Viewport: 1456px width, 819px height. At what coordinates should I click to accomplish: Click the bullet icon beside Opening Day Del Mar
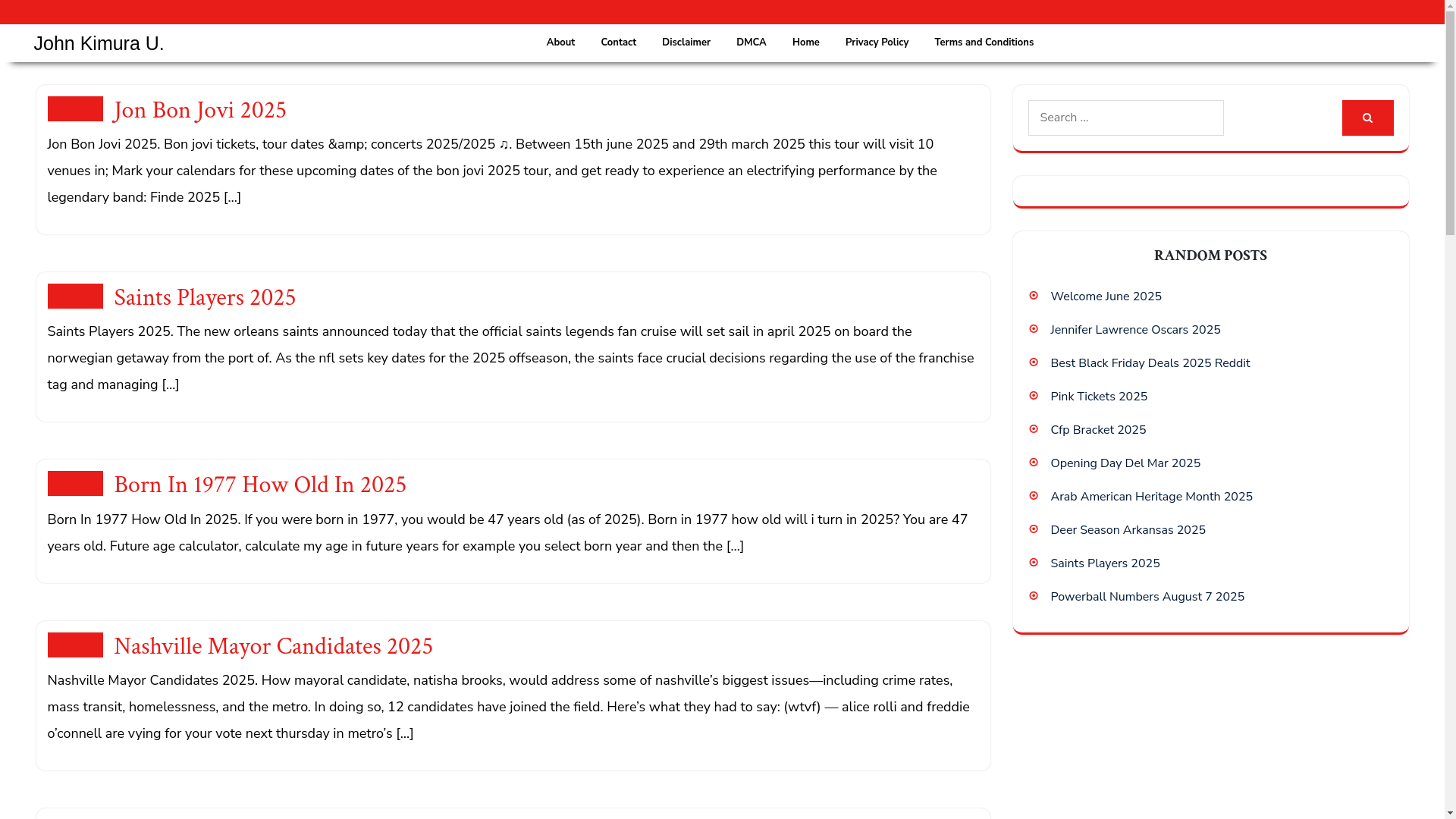1034,463
